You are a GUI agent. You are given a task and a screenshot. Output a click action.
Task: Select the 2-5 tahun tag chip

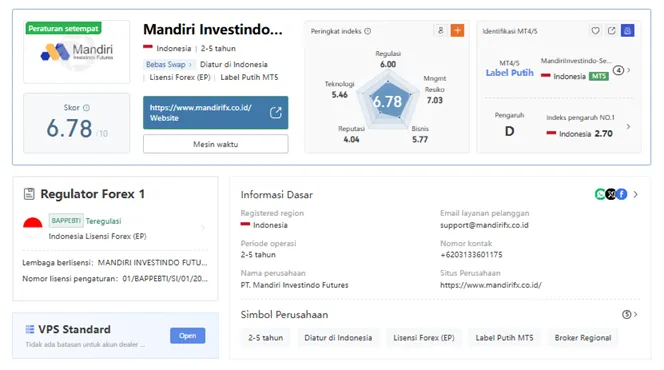point(266,338)
